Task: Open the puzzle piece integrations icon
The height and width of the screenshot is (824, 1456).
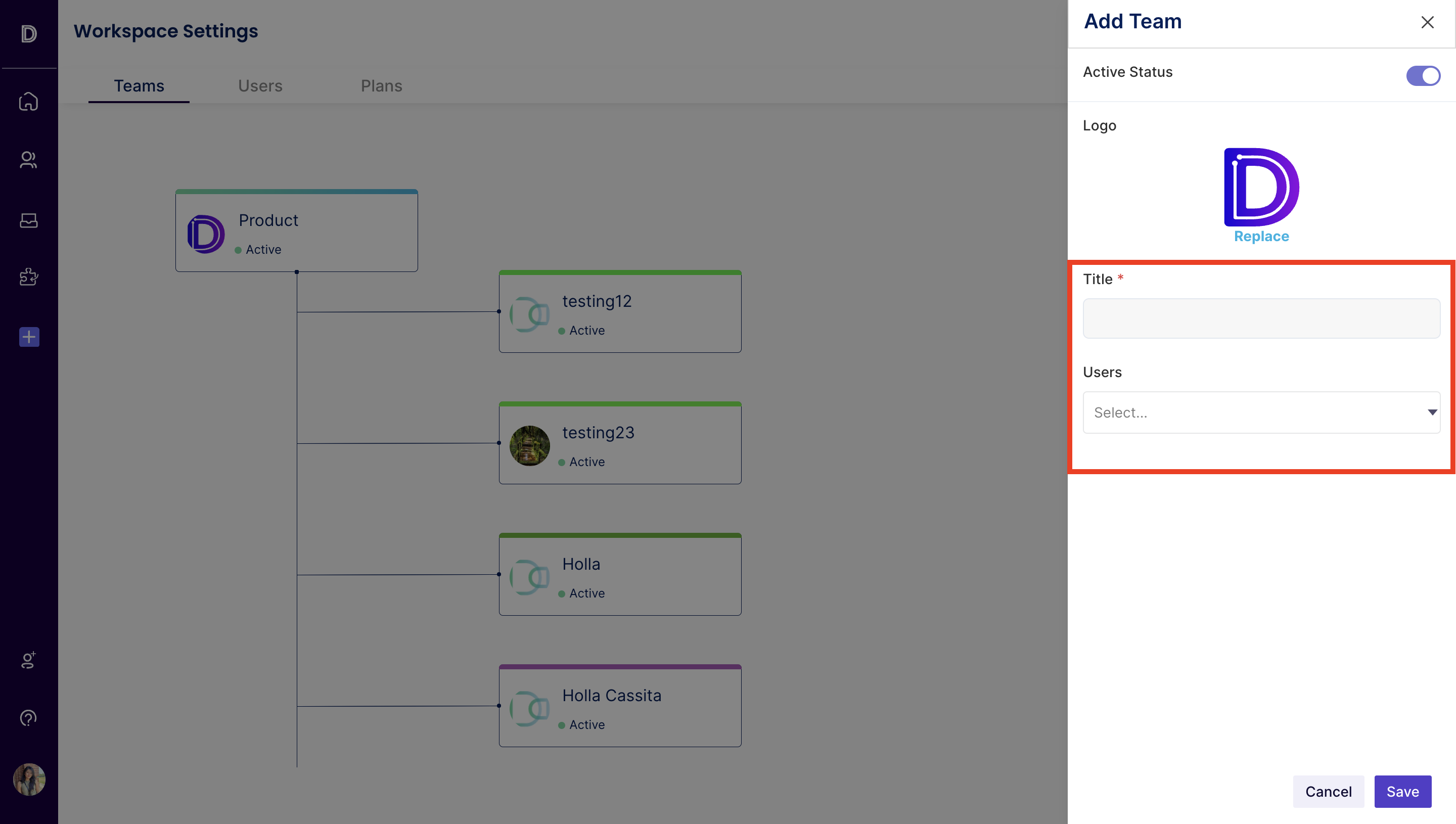Action: pyautogui.click(x=28, y=277)
